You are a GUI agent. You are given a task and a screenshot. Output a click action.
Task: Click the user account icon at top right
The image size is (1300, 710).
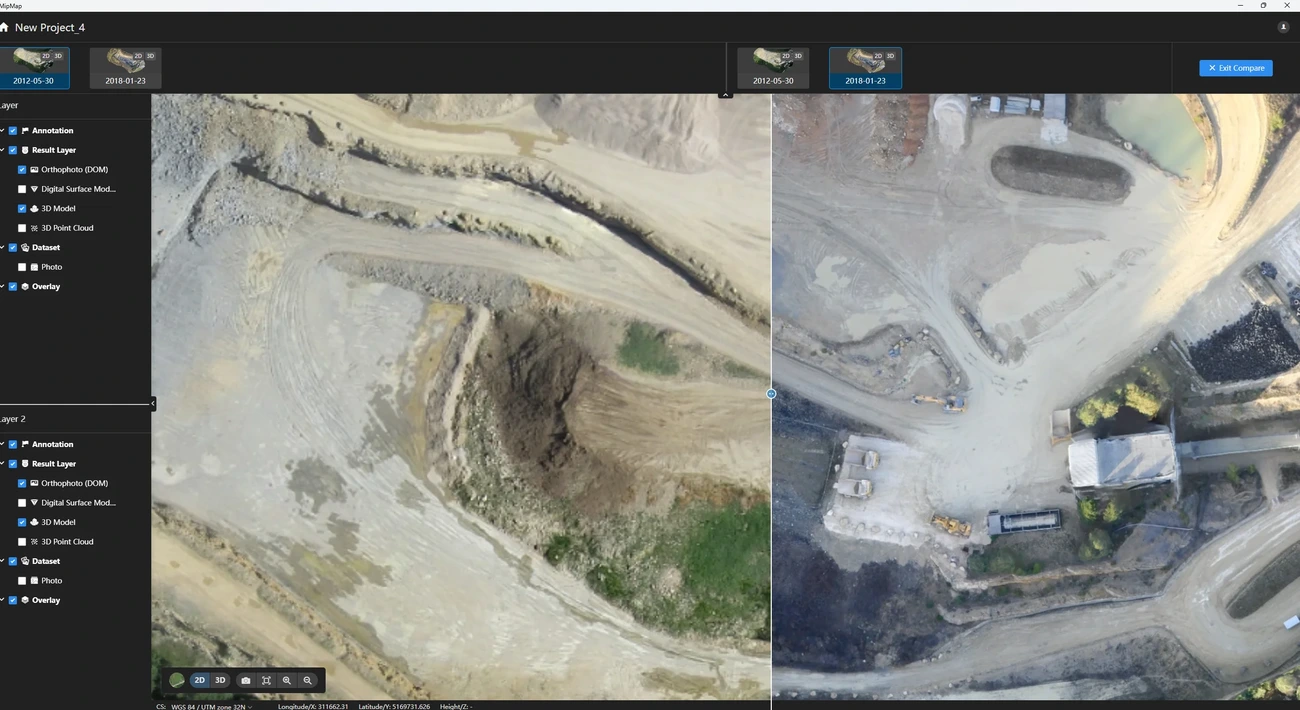[x=1283, y=27]
